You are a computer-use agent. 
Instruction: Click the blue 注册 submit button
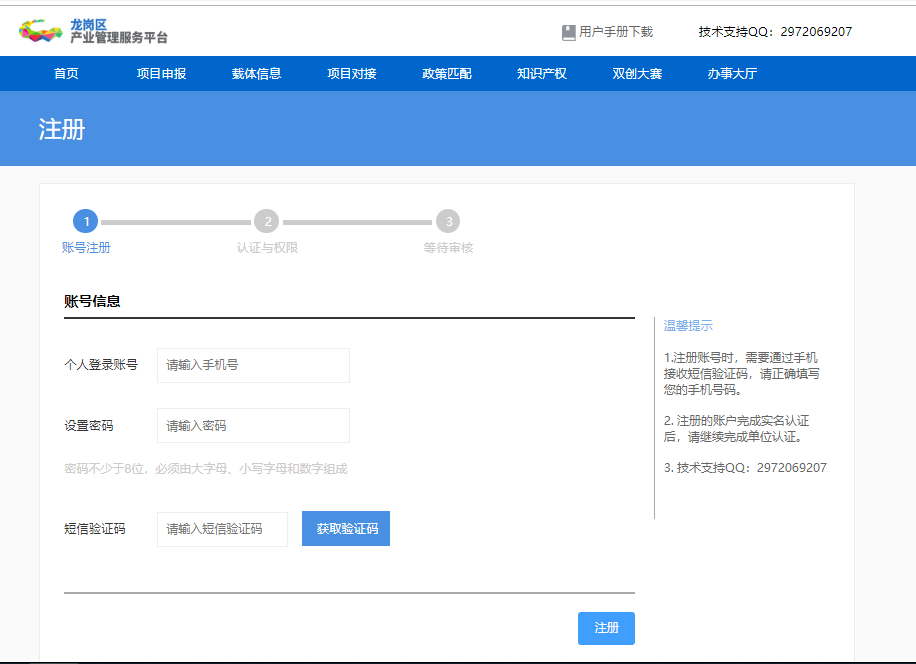(606, 628)
